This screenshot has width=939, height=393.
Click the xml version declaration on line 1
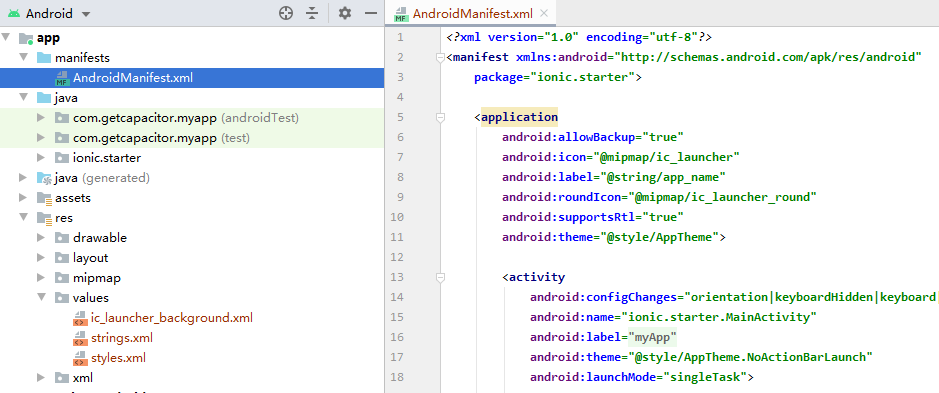(579, 37)
